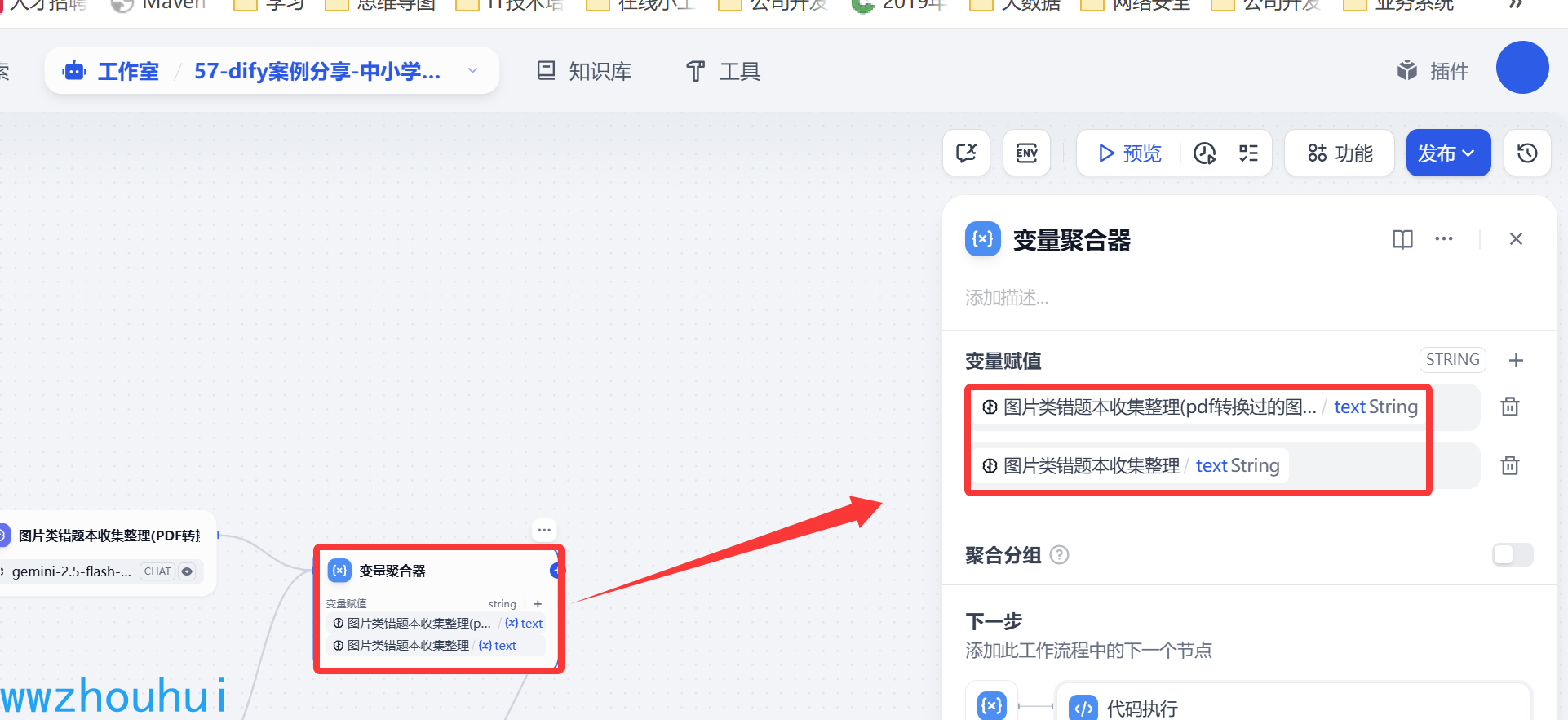1568x720 pixels.
Task: Open the version history icon
Action: 1528,153
